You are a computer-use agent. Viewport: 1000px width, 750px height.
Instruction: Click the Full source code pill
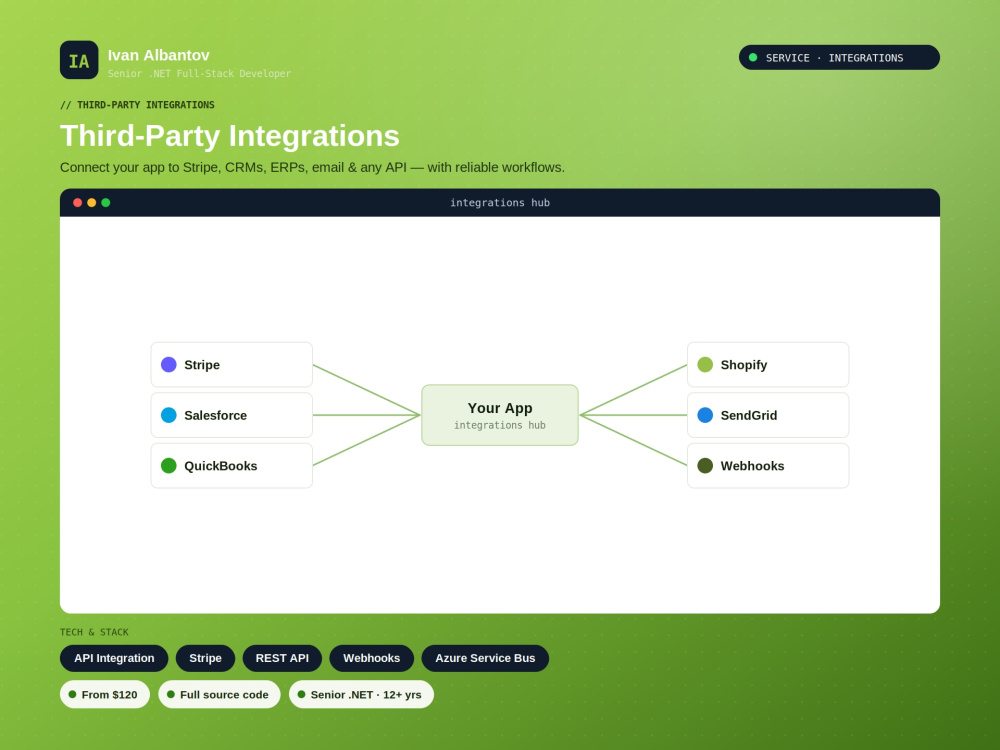219,695
